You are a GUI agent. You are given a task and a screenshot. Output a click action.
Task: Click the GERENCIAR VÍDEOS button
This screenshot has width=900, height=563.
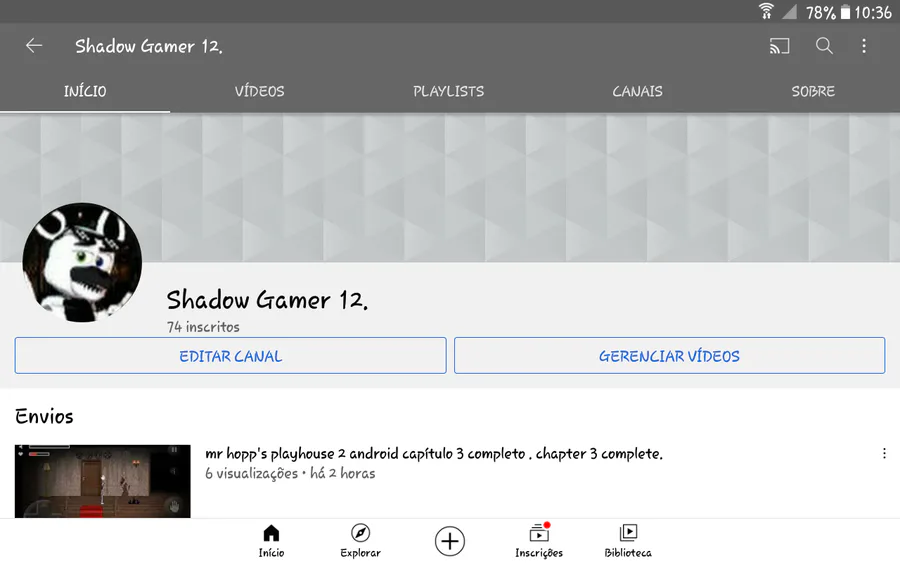click(x=669, y=356)
